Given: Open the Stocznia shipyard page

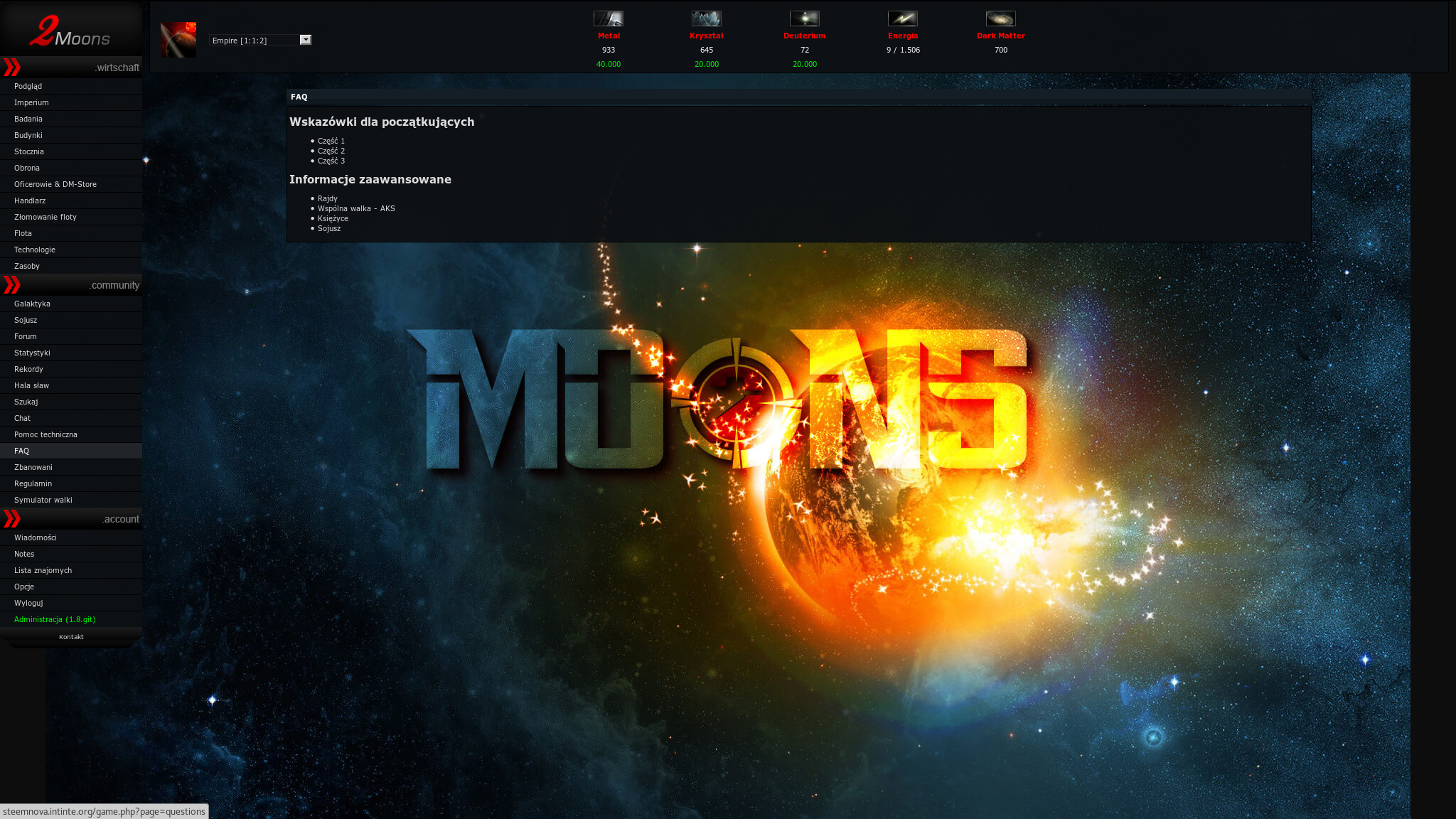Looking at the screenshot, I should tap(71, 151).
